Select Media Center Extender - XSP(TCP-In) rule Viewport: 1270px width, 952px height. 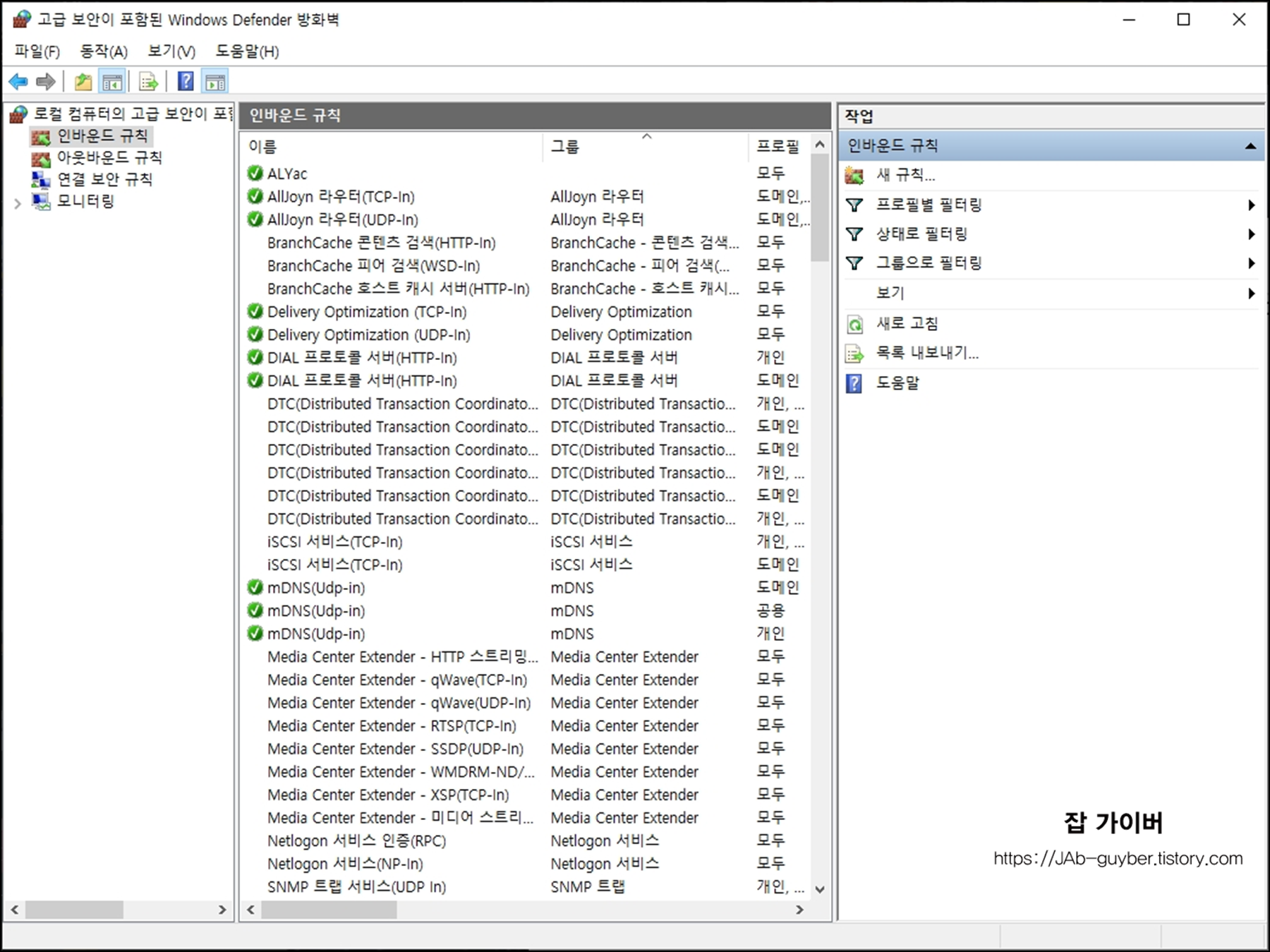point(526,795)
